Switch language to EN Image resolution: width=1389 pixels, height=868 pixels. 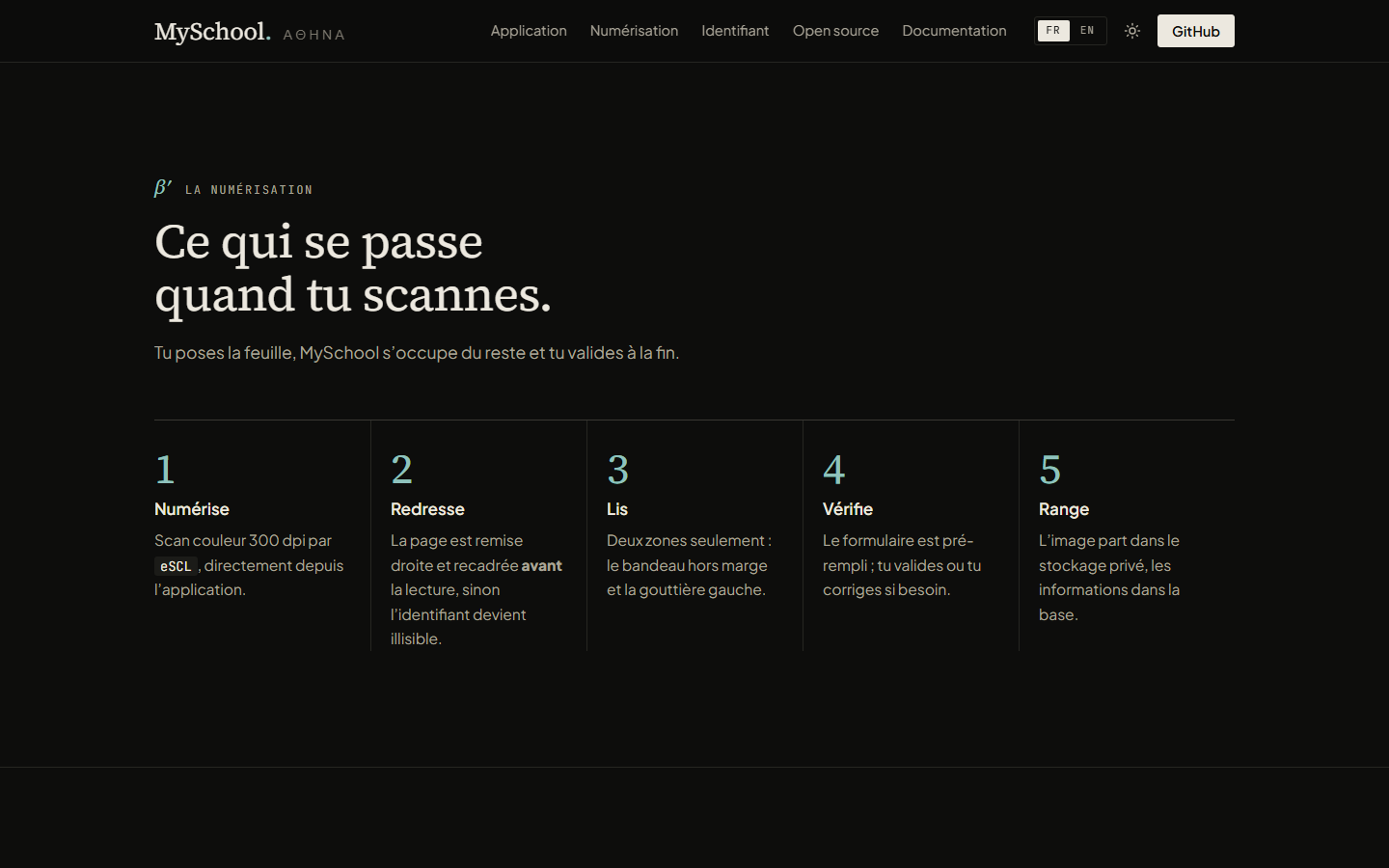(x=1087, y=31)
